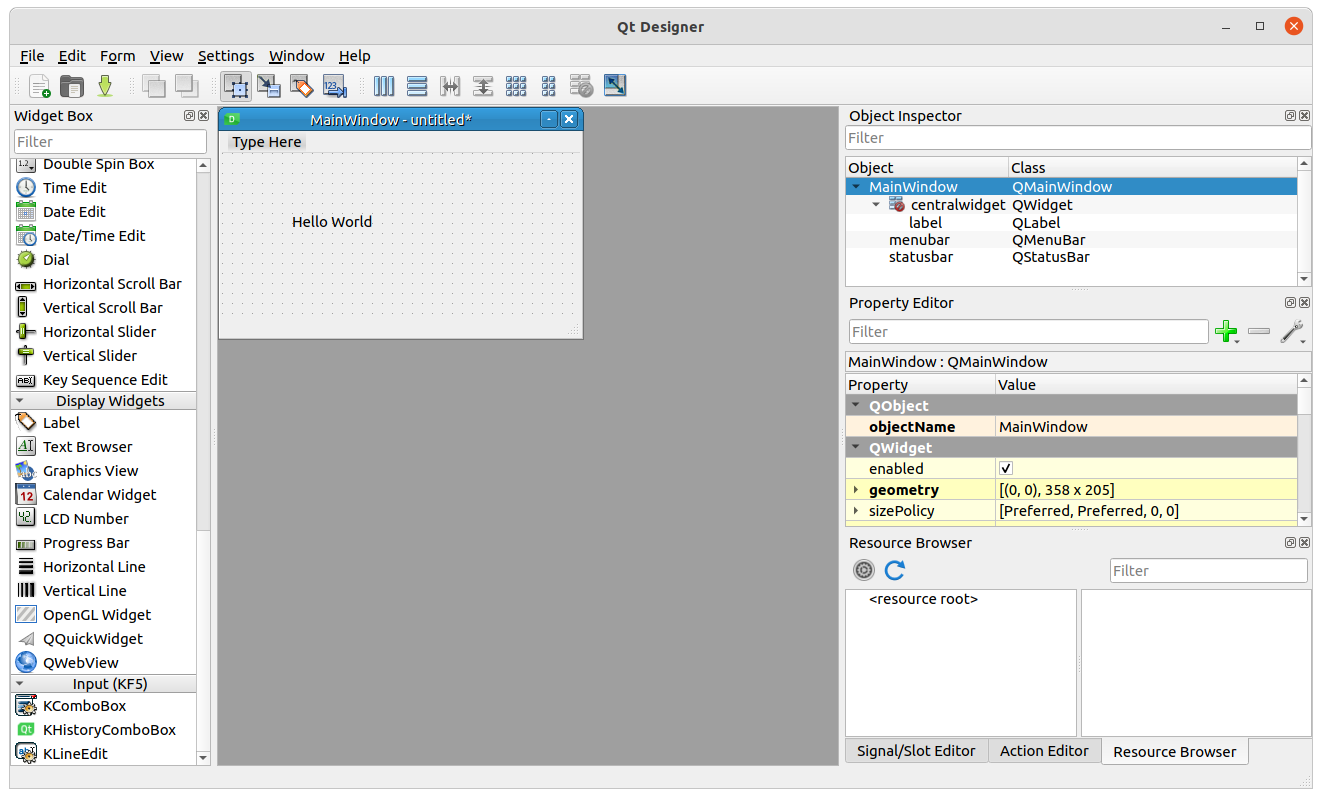Collapse the centralwidget tree node
This screenshot has width=1322, height=798.
[876, 205]
